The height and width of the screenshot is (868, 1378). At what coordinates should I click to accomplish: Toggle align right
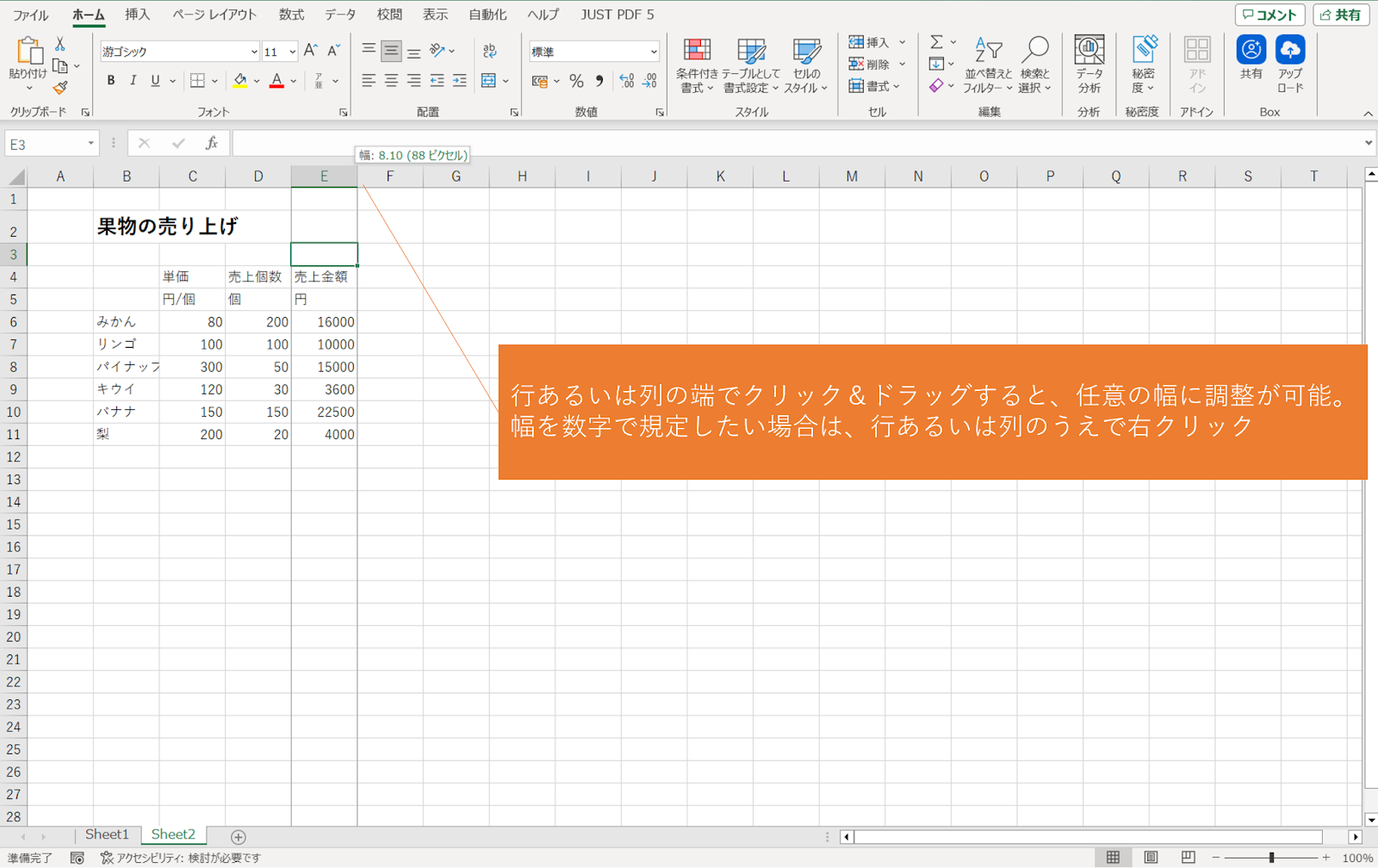(413, 81)
